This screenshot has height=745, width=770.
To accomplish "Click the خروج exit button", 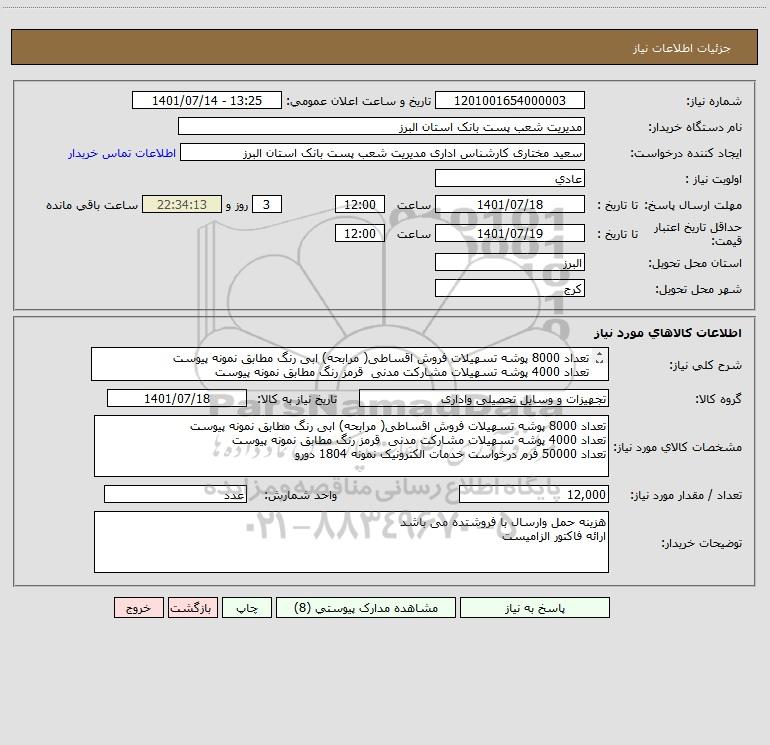I will pos(138,607).
